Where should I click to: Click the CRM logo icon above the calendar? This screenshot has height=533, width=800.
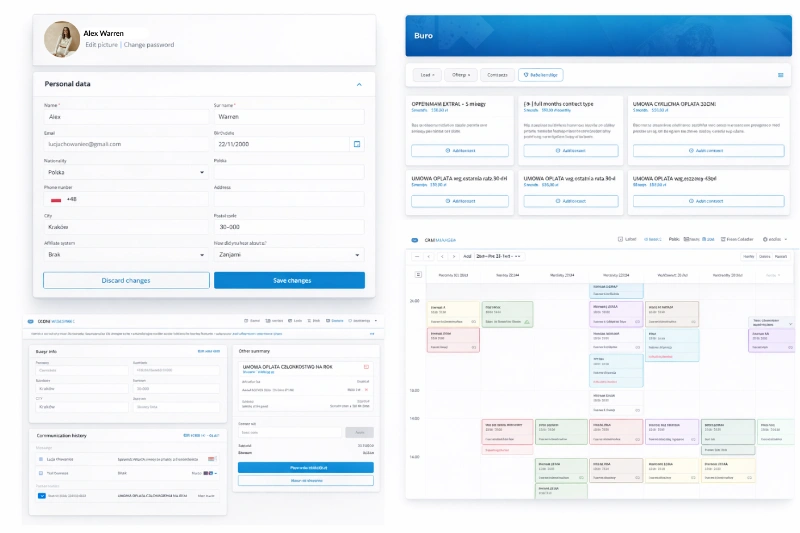415,240
